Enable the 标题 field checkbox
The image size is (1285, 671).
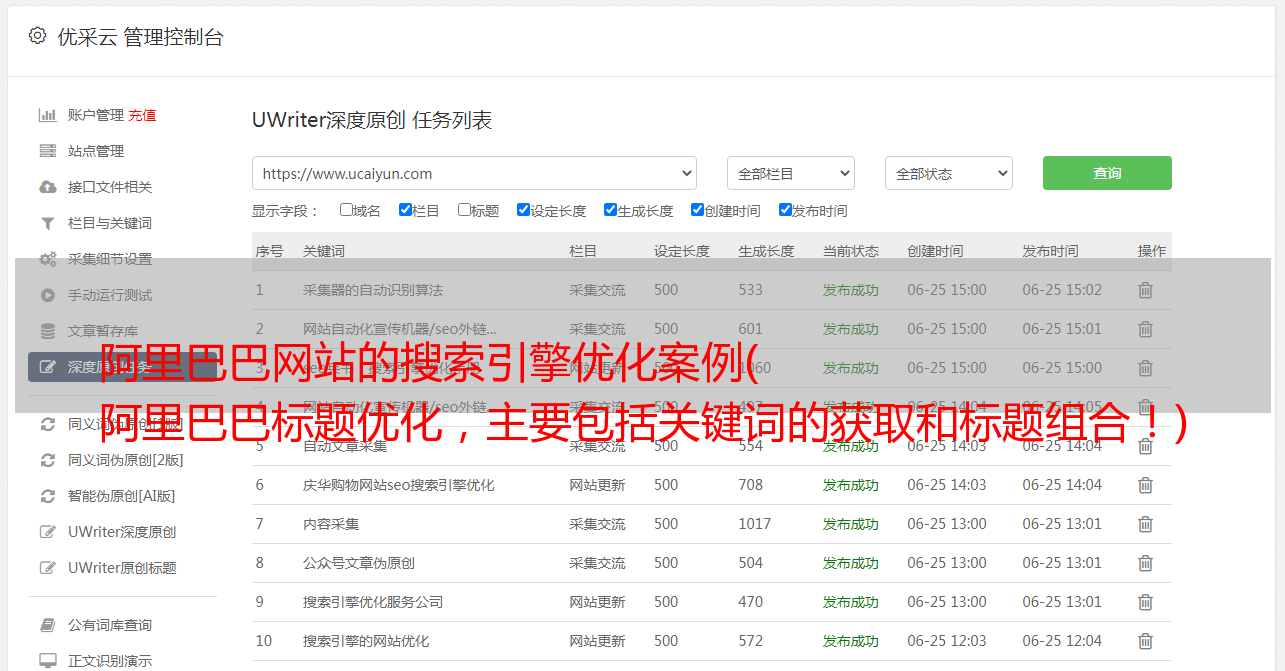(x=464, y=210)
